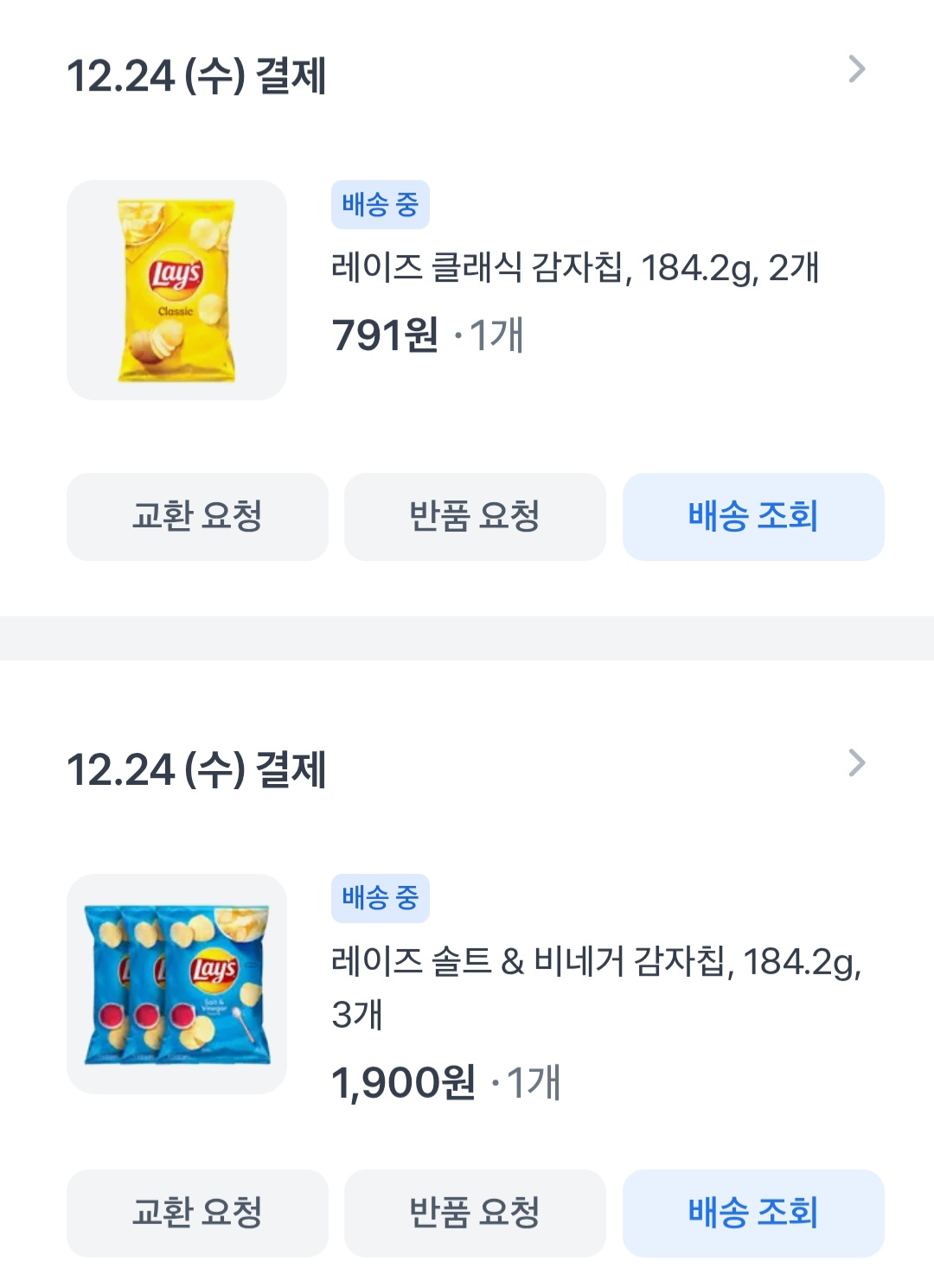Select the 791원 price text
This screenshot has height=1288, width=934.
tap(386, 335)
